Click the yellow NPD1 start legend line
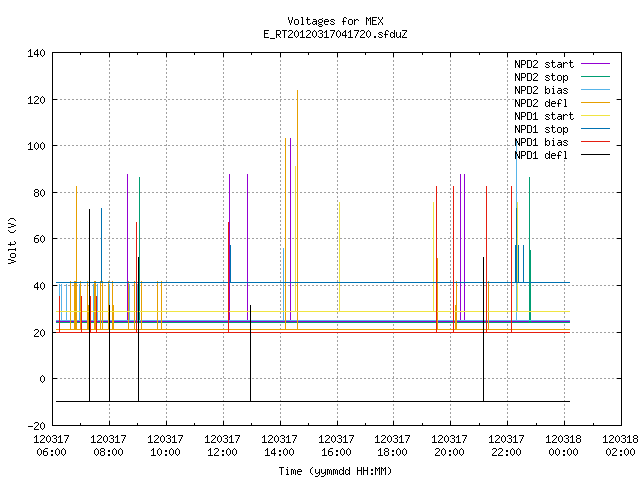The width and height of the screenshot is (640, 480). pos(596,116)
